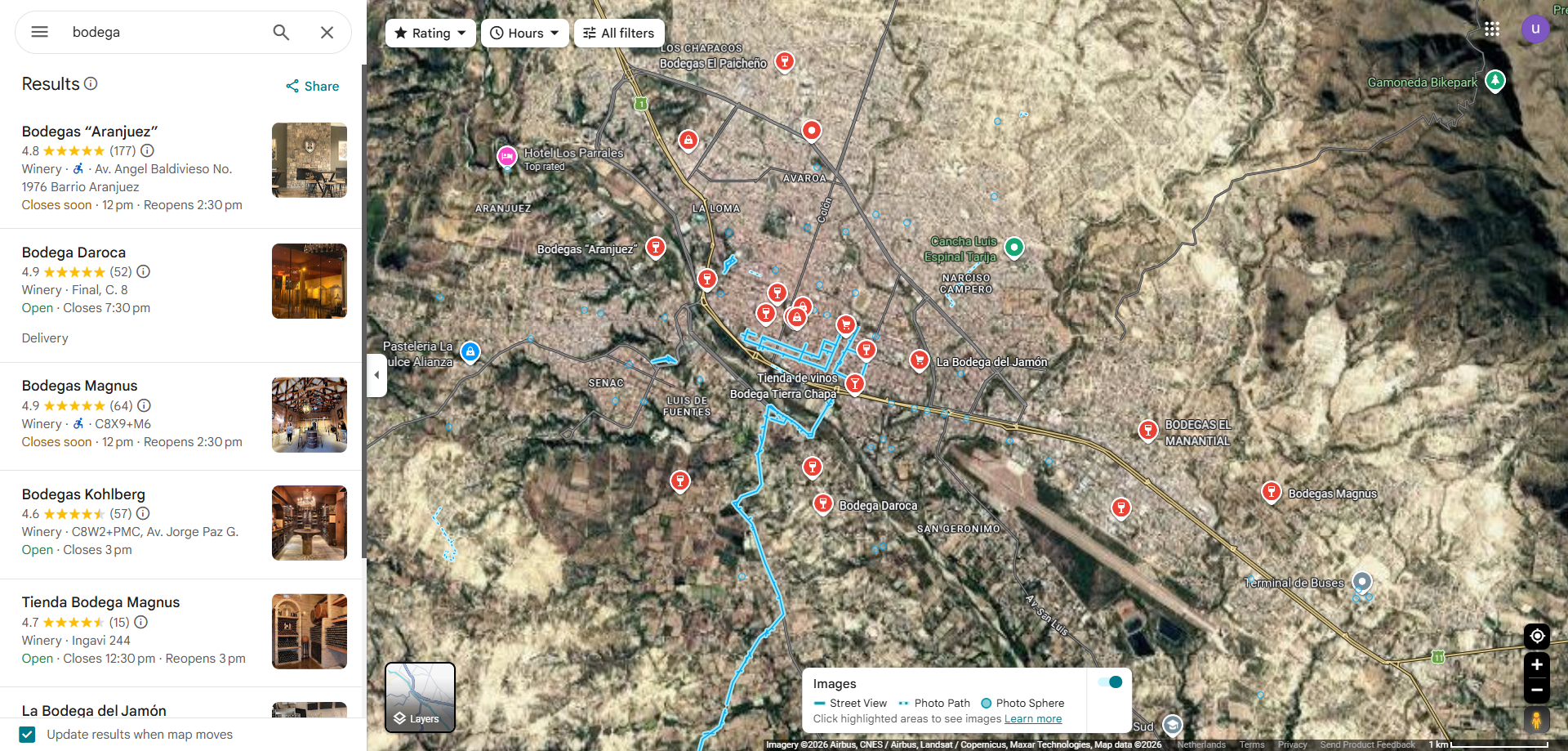The image size is (1568, 751).
Task: Click the Gamoneda Bikepark map pin
Action: [x=1495, y=80]
